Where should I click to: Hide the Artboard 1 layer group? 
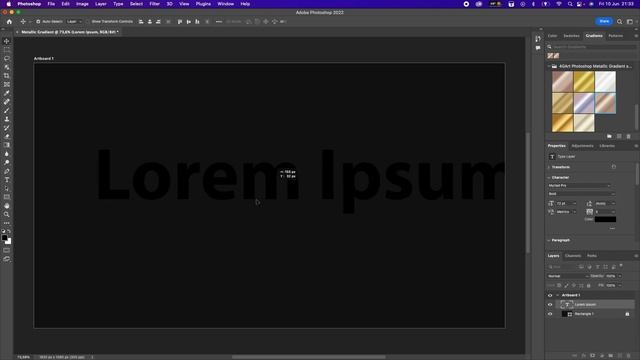[x=550, y=296]
